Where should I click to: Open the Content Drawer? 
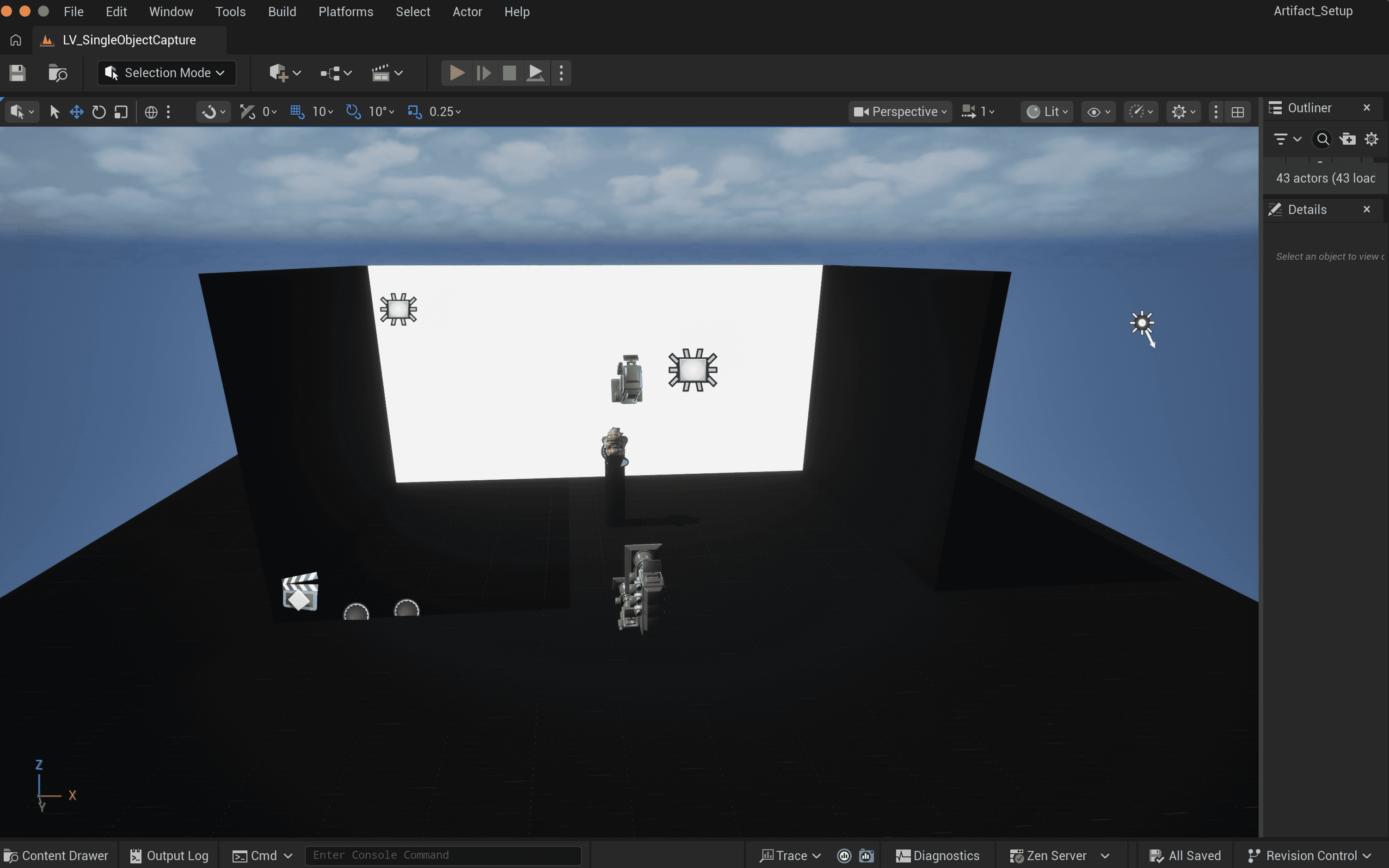[x=56, y=856]
